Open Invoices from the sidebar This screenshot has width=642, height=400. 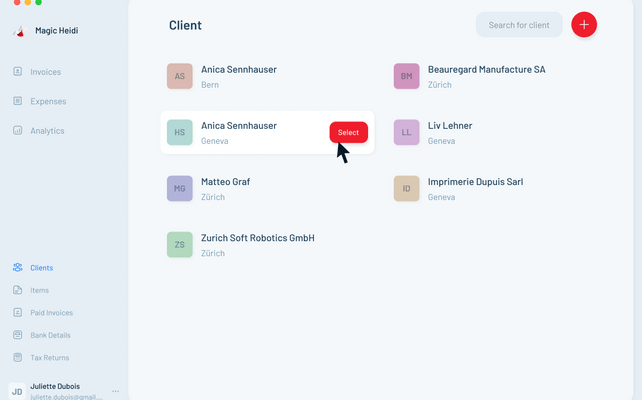(x=45, y=72)
